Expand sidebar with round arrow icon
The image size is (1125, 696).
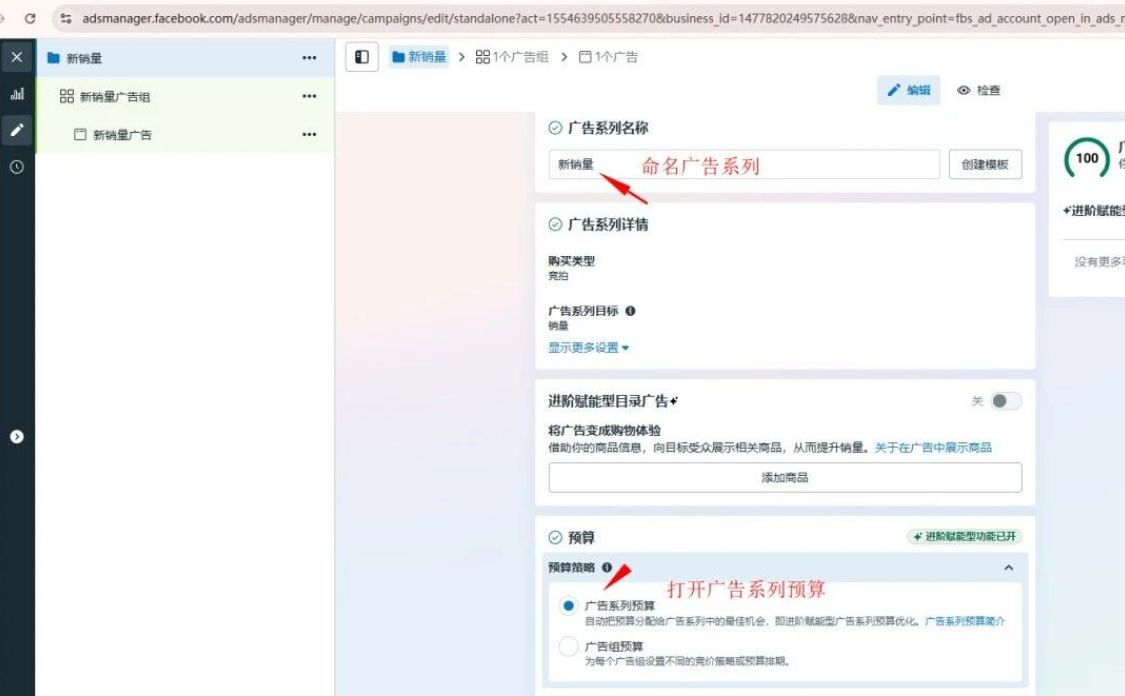[17, 436]
